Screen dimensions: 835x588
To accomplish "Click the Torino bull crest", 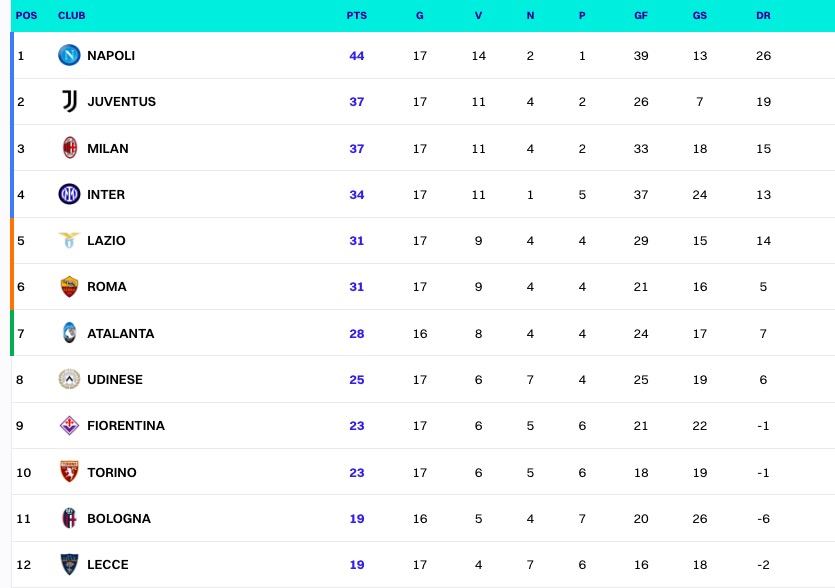I will (x=69, y=472).
